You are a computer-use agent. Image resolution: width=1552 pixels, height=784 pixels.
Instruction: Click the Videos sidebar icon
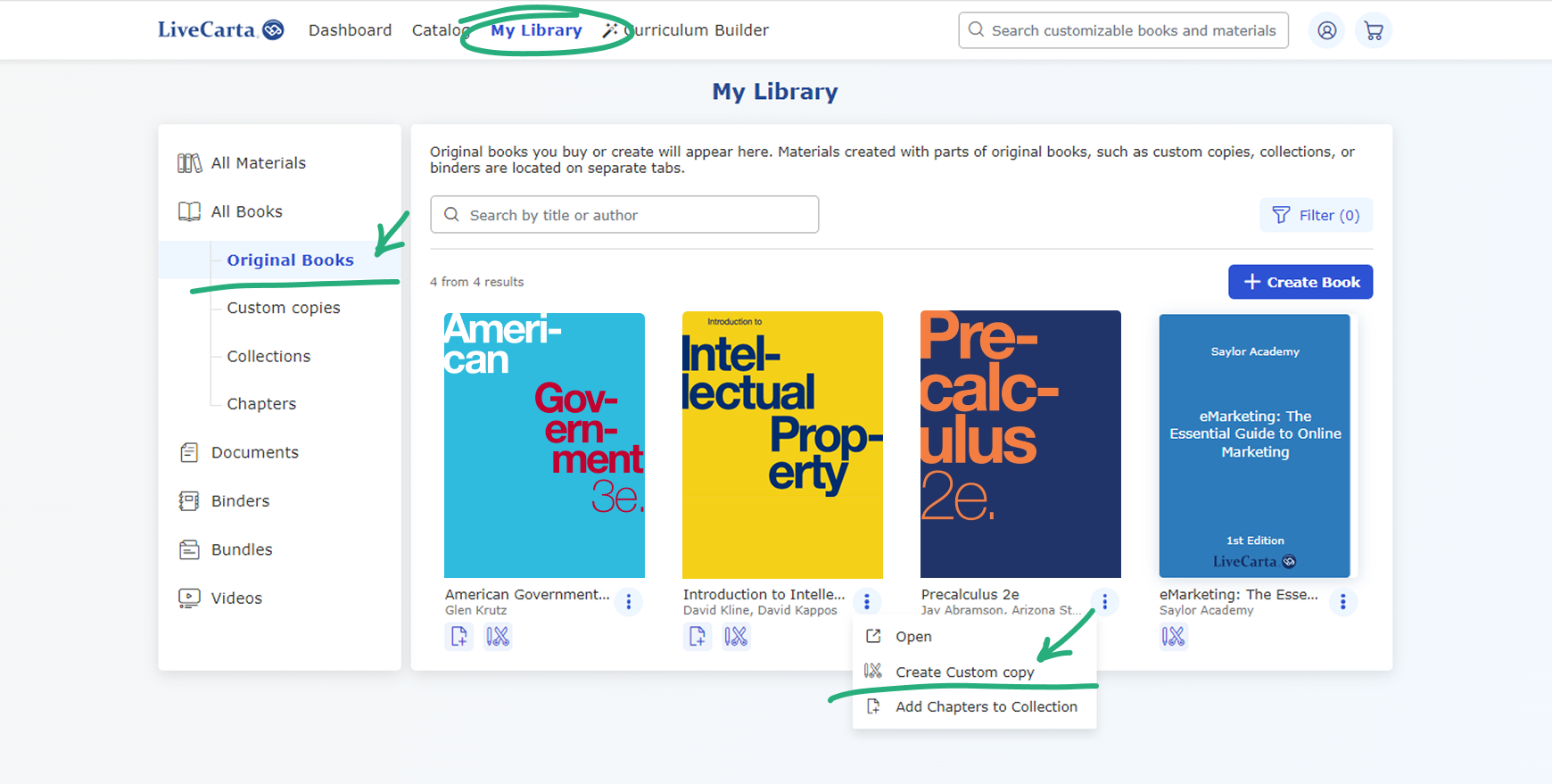click(189, 598)
